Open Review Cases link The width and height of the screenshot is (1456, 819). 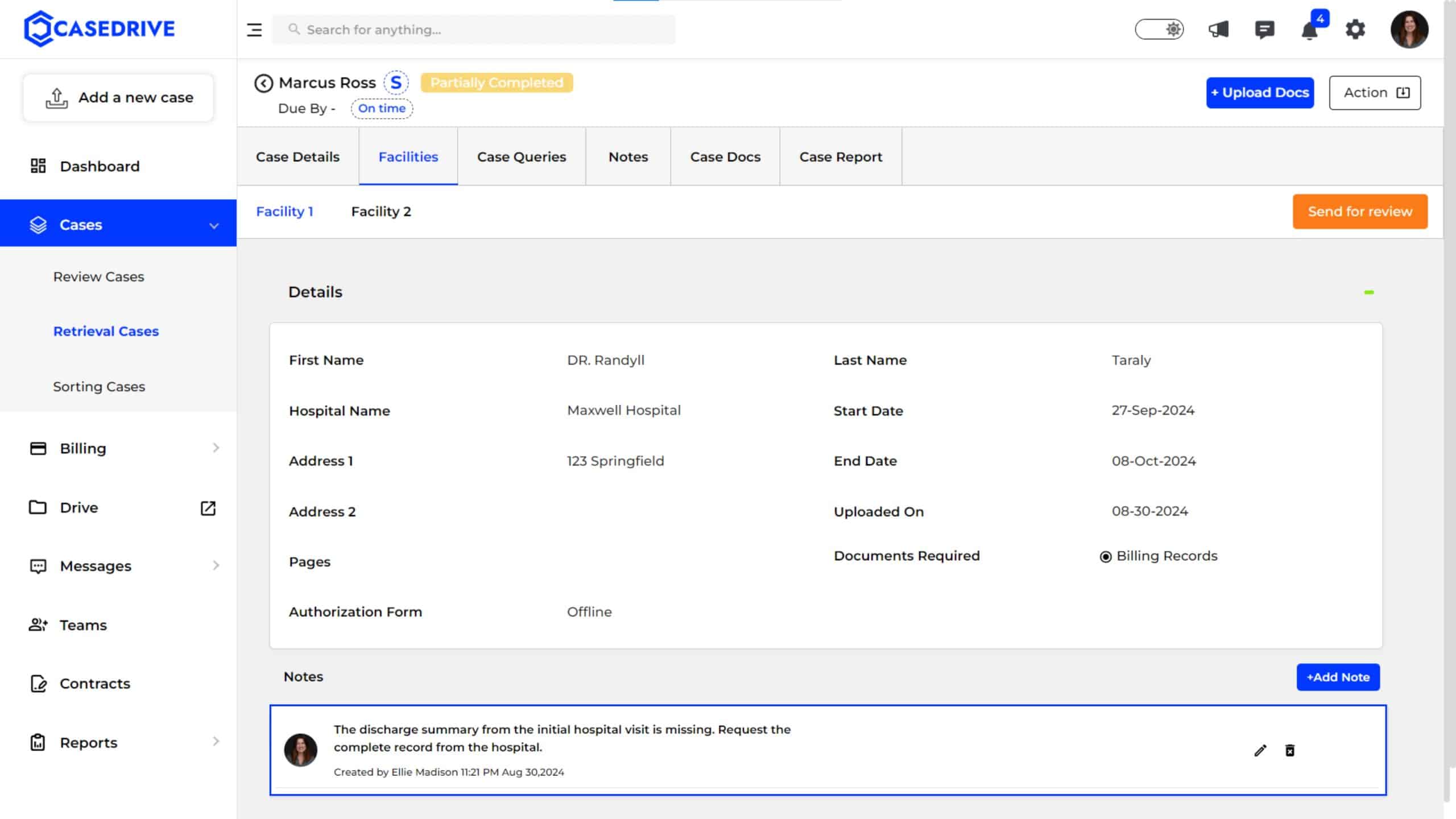click(99, 277)
